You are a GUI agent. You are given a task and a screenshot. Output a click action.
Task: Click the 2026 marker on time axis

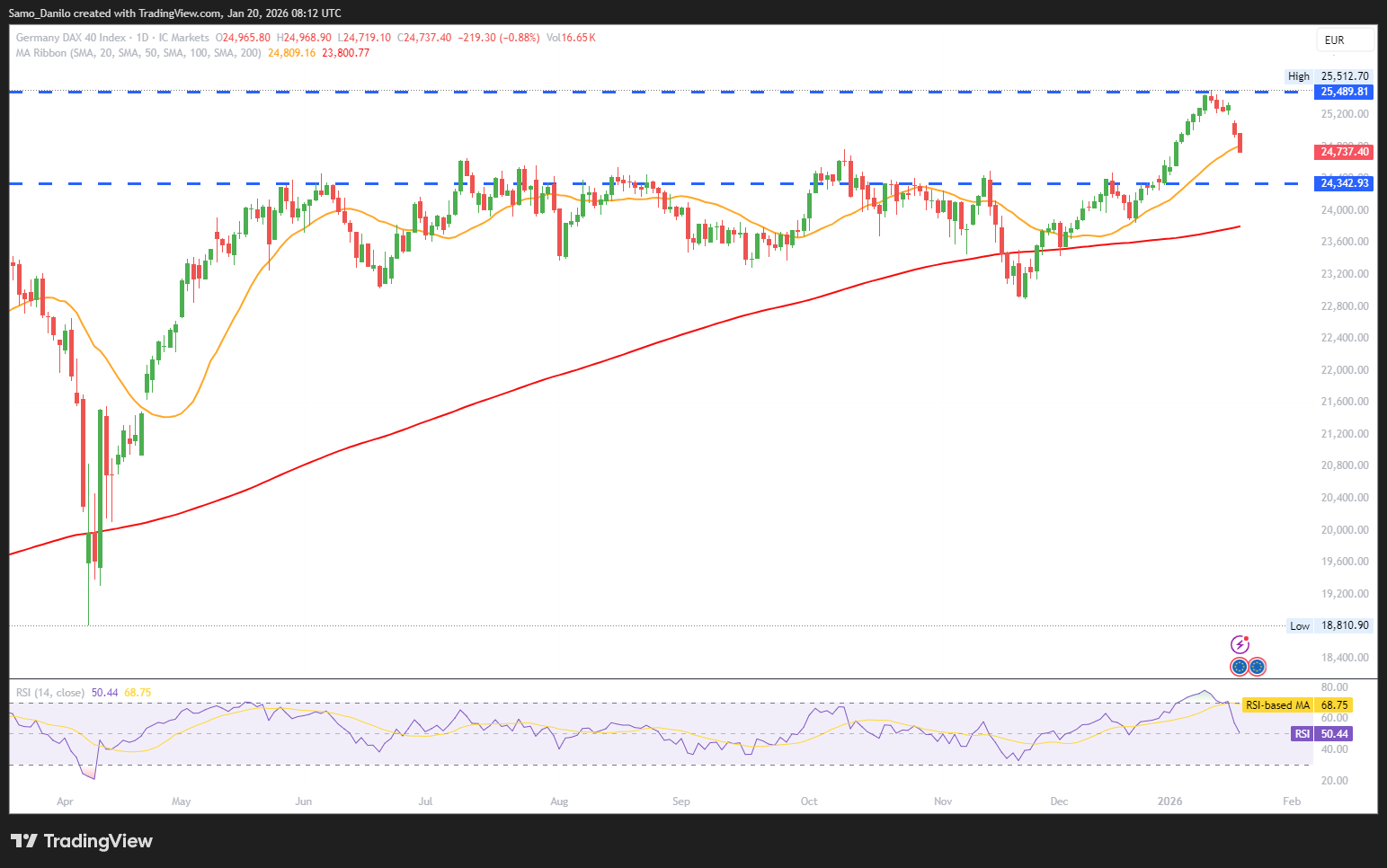pos(1169,802)
